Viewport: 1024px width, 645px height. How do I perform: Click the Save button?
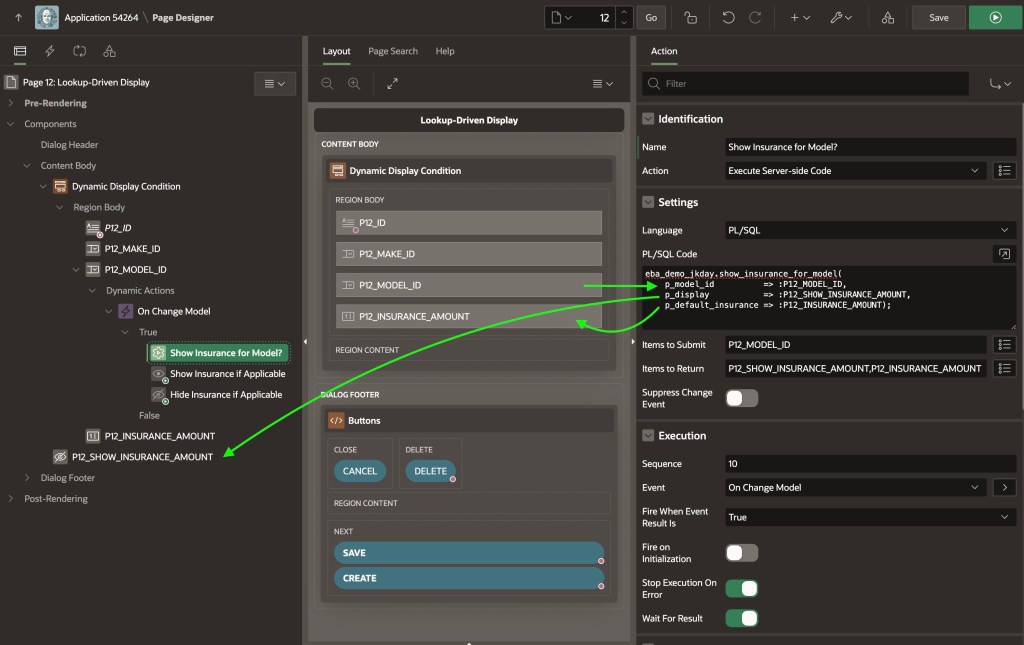pyautogui.click(x=938, y=17)
